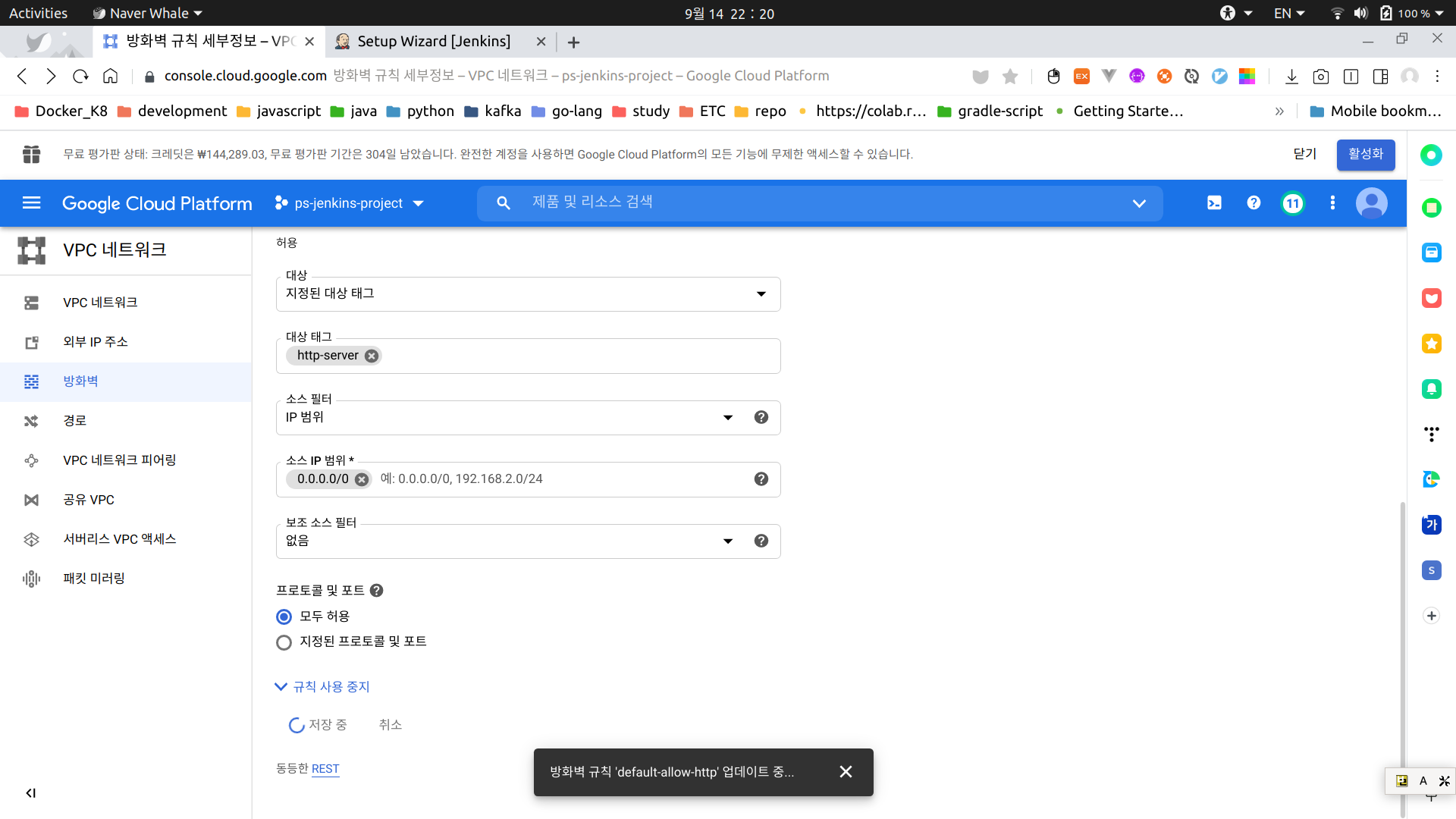
Task: Collapse the sidebar with bottom-left arrow
Action: 31,793
